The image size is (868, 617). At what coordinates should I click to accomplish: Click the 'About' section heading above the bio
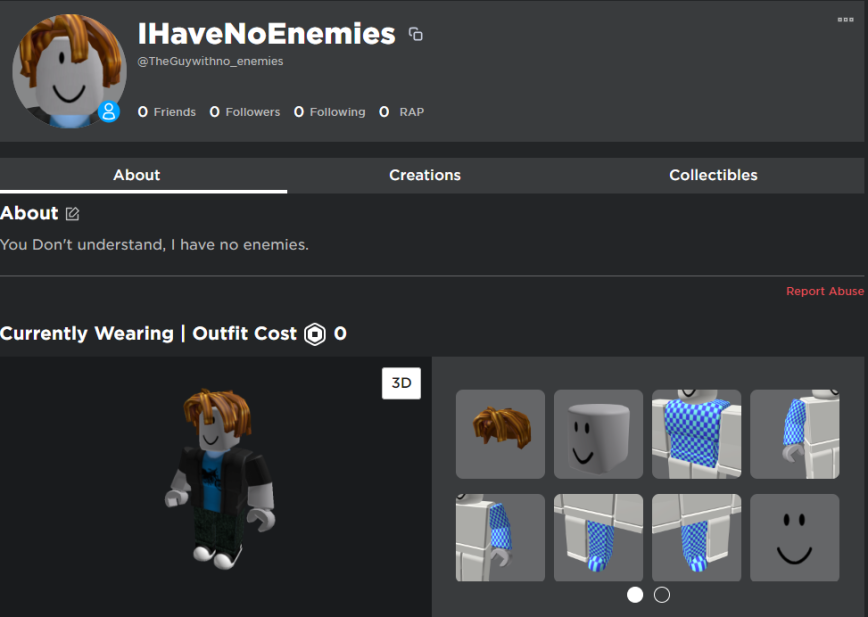pos(29,213)
